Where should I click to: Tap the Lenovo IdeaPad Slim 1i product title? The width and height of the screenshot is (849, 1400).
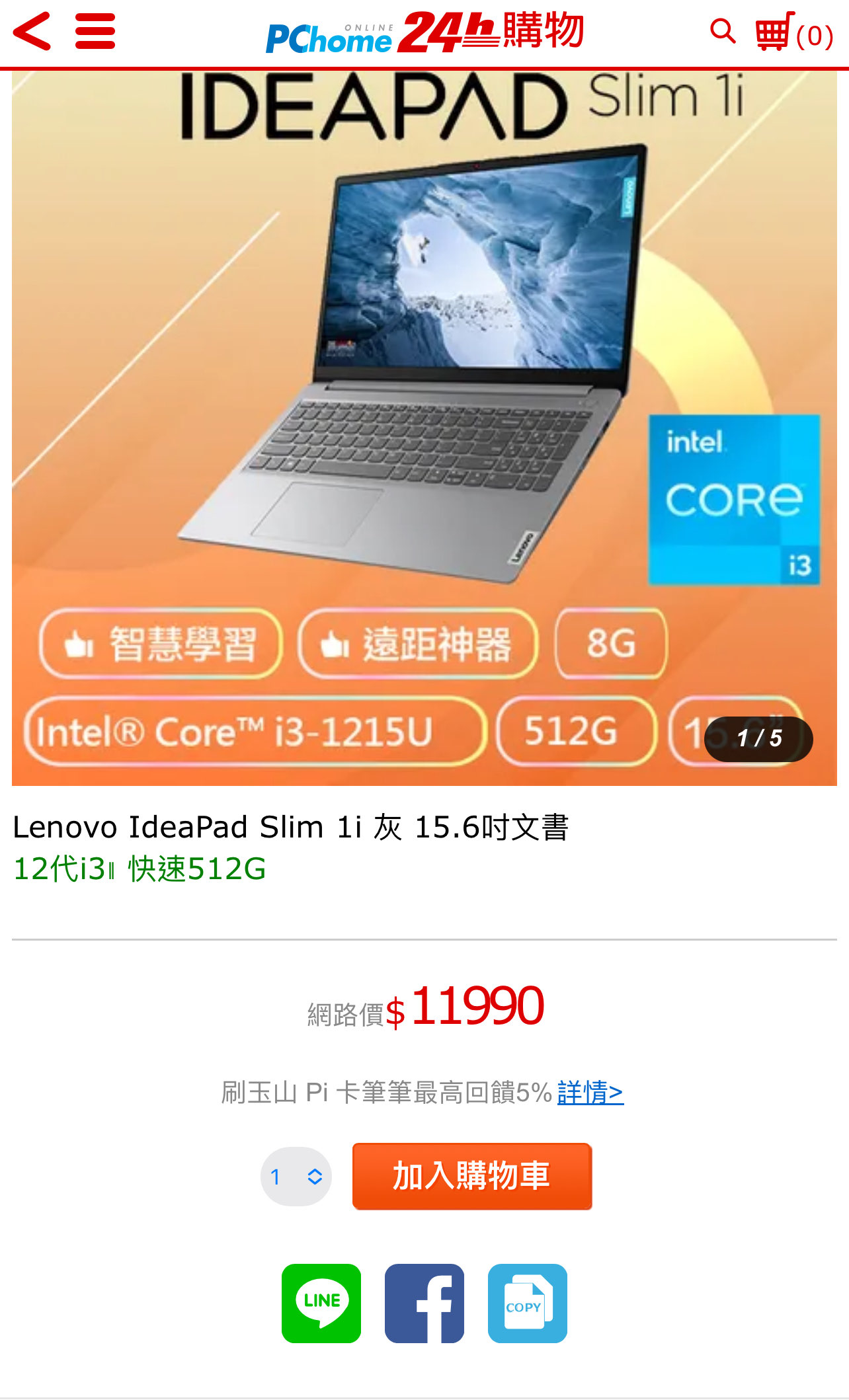pos(291,827)
